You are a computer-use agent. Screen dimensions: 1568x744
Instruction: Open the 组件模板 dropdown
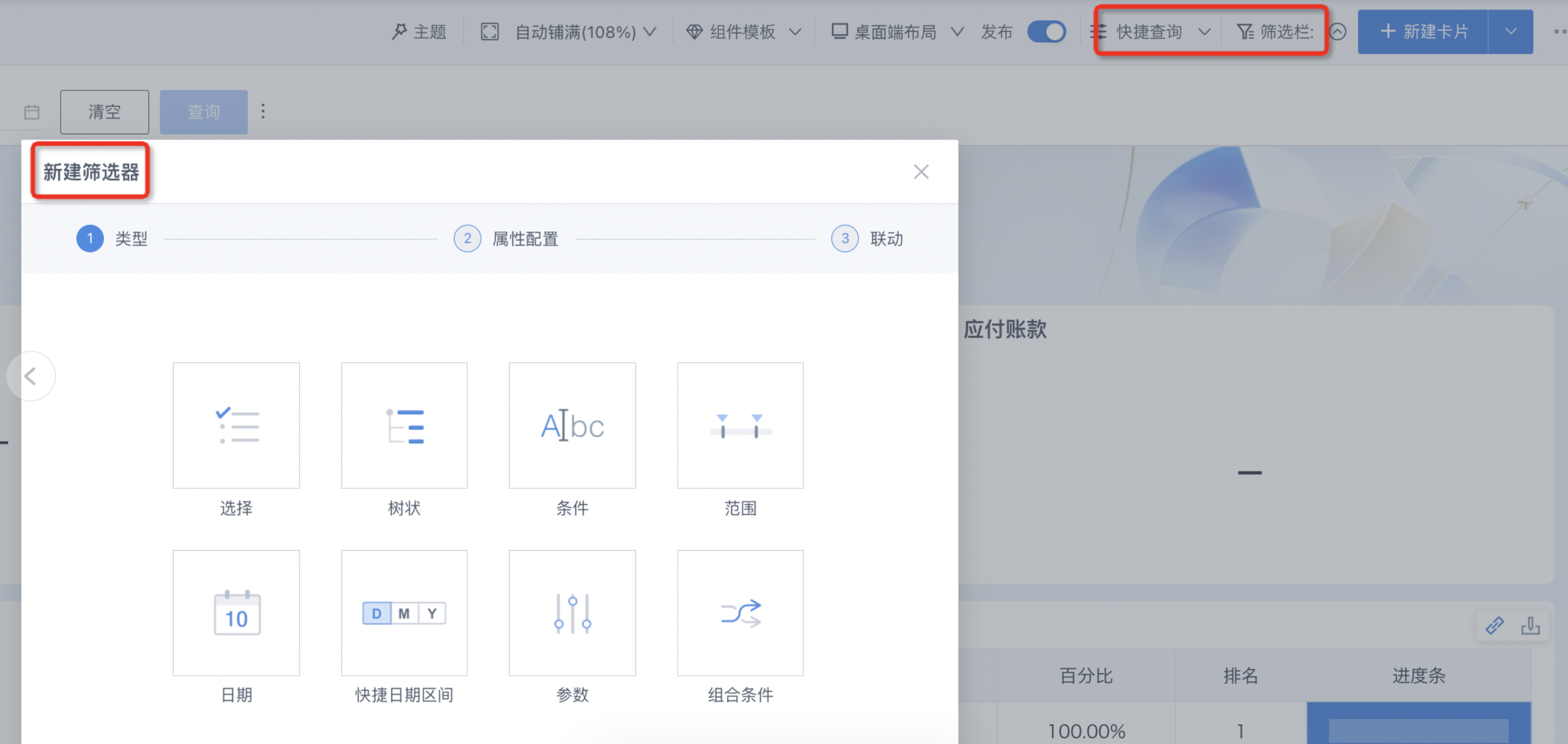(x=743, y=32)
